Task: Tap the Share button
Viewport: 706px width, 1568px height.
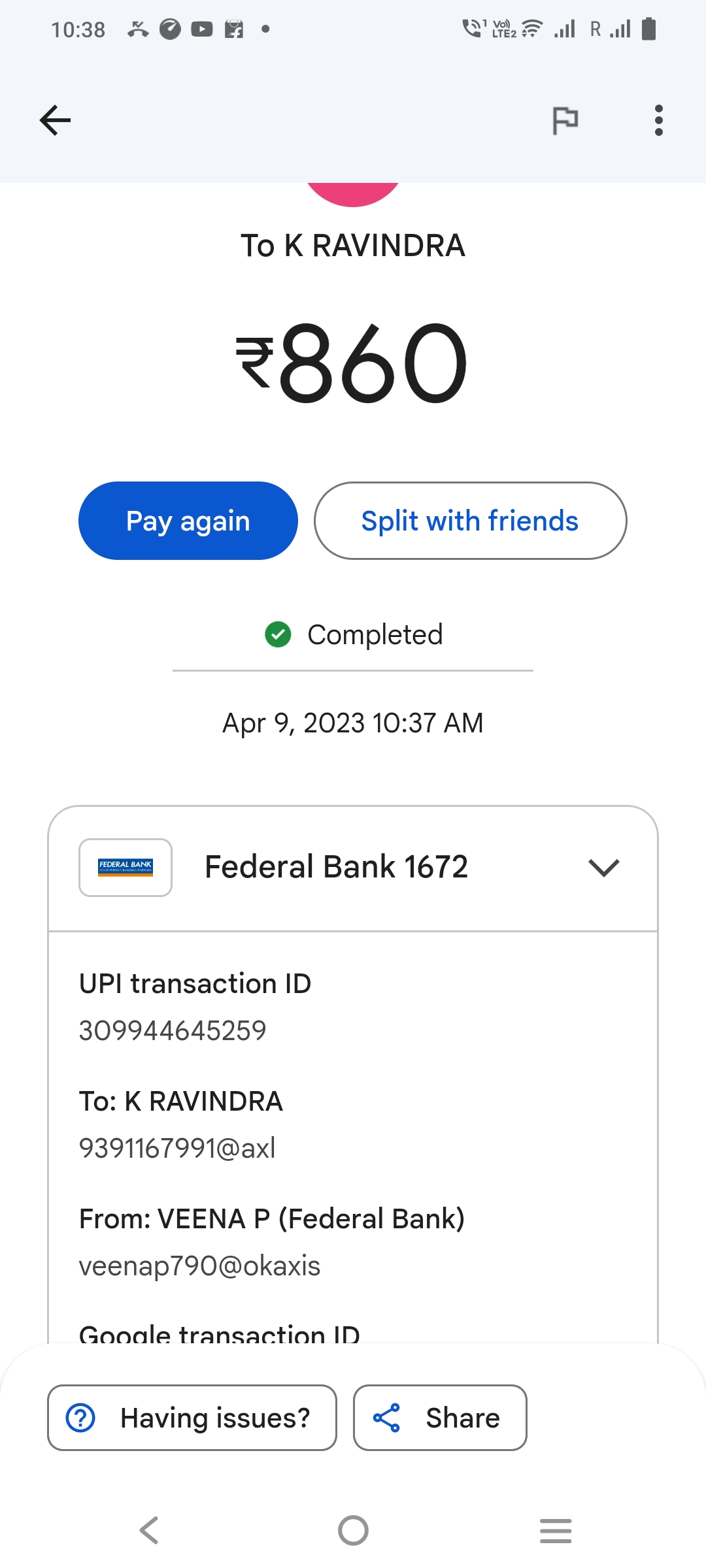Action: [440, 1418]
